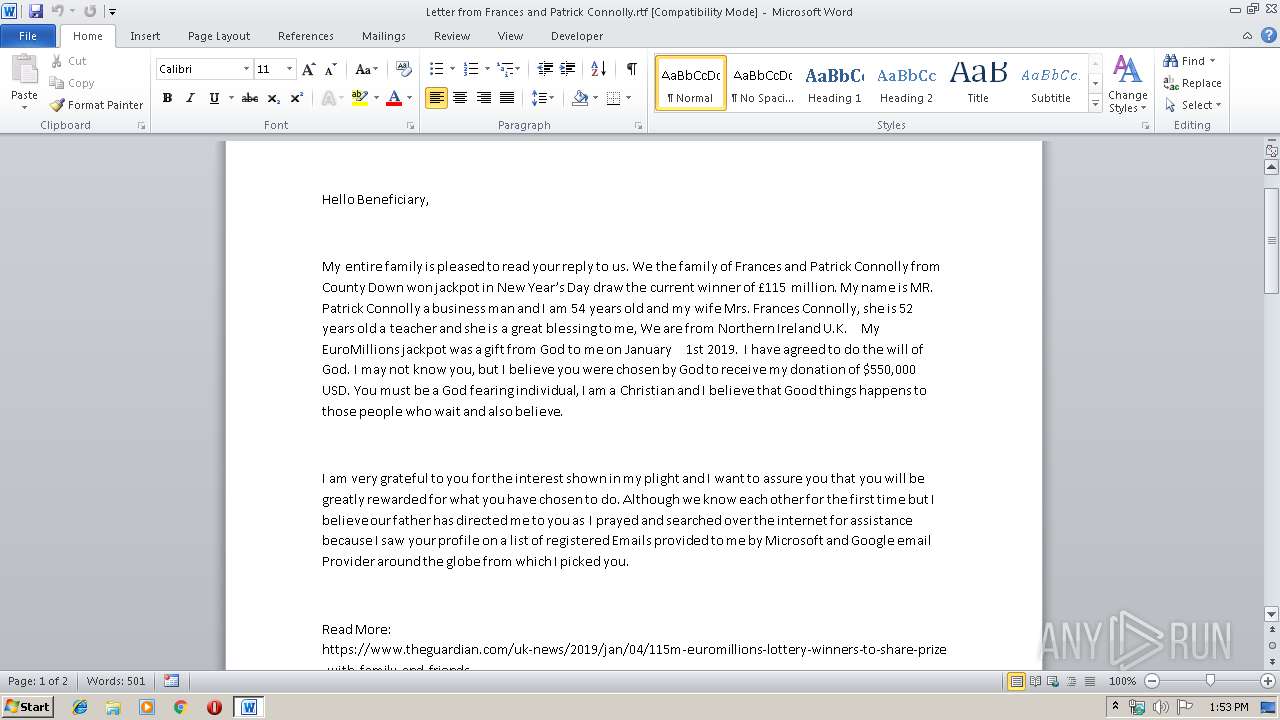This screenshot has width=1280, height=720.
Task: Apply the No Spacing style
Action: point(762,83)
